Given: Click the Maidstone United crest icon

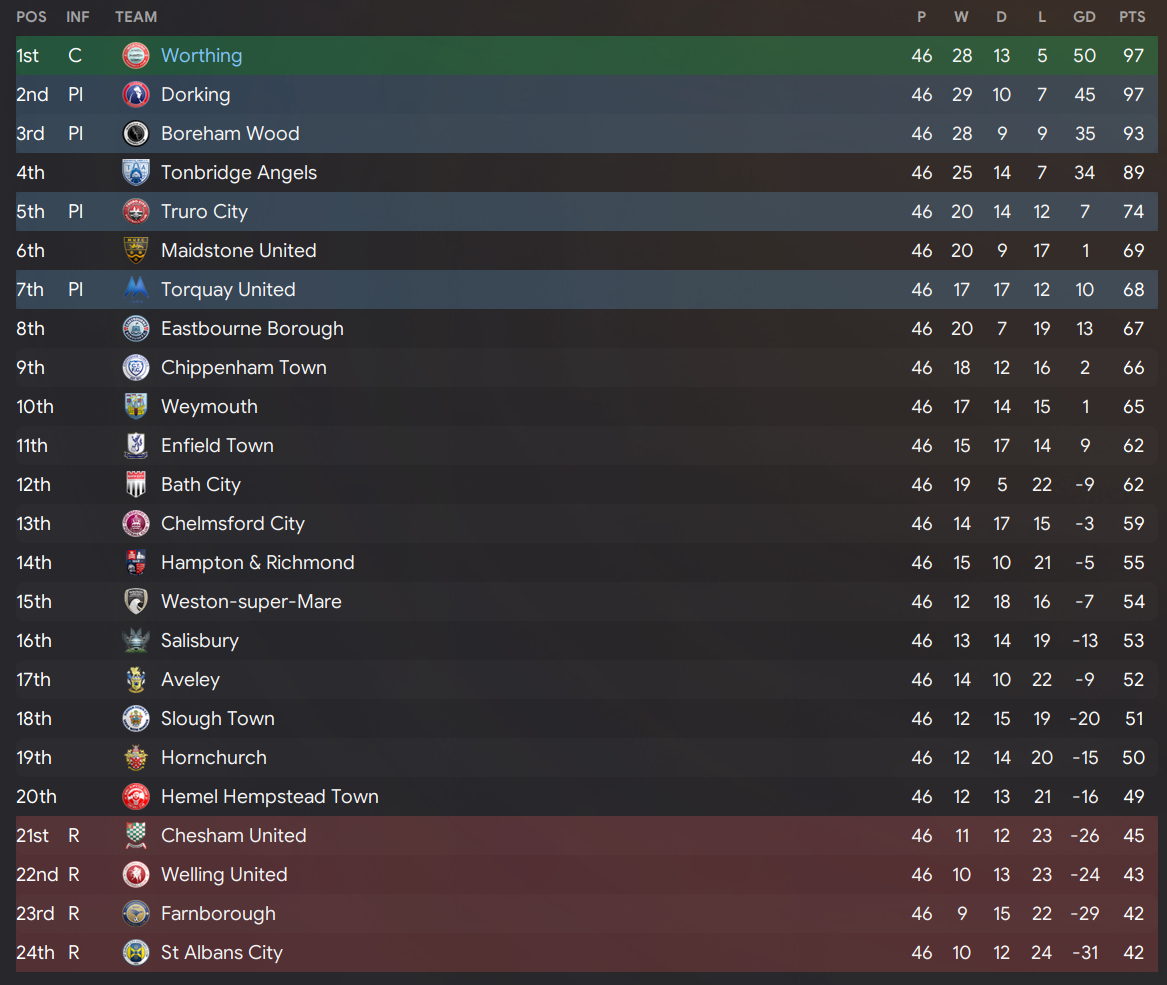Looking at the screenshot, I should pyautogui.click(x=135, y=251).
